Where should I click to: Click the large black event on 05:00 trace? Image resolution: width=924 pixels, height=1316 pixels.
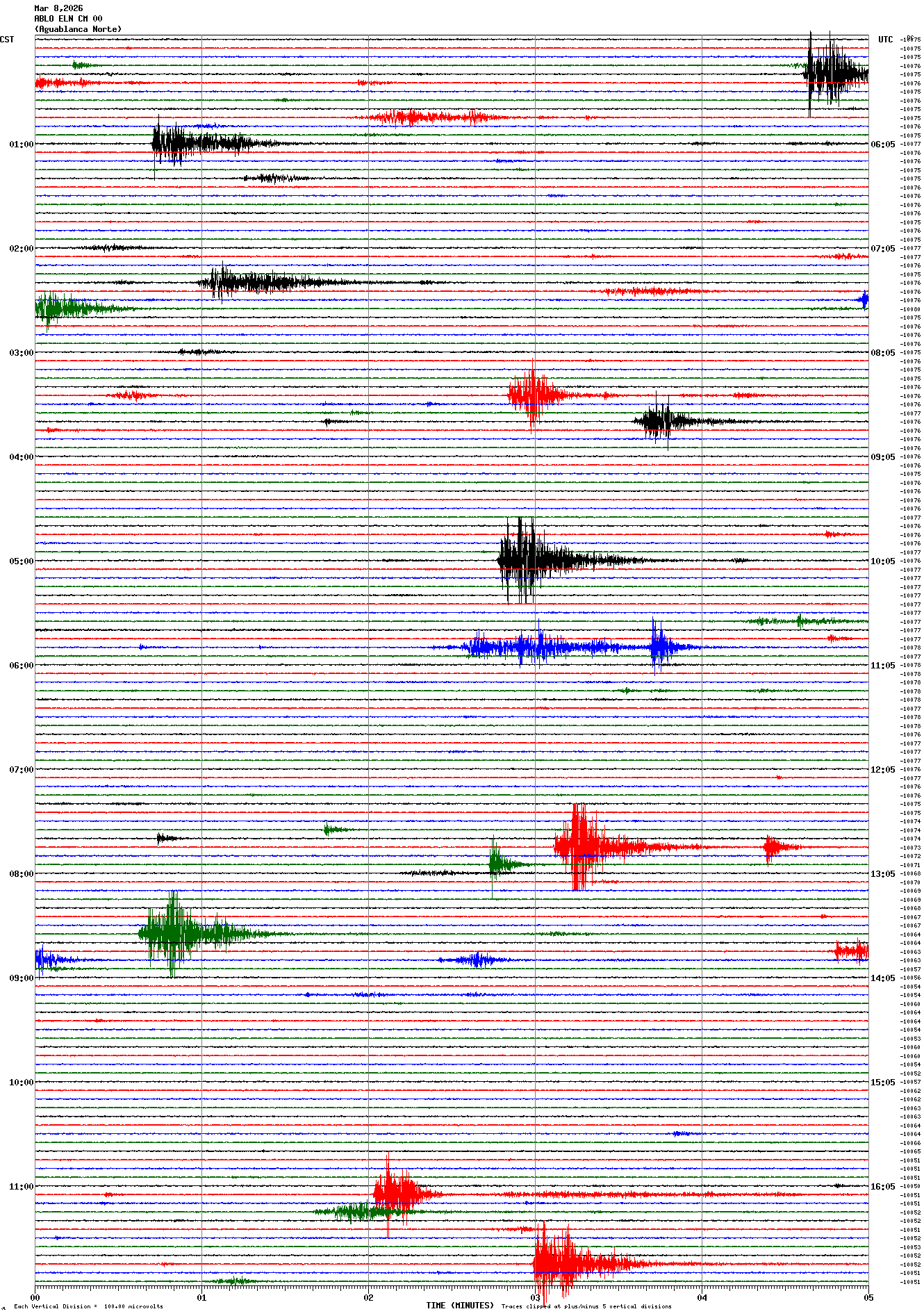[x=528, y=559]
